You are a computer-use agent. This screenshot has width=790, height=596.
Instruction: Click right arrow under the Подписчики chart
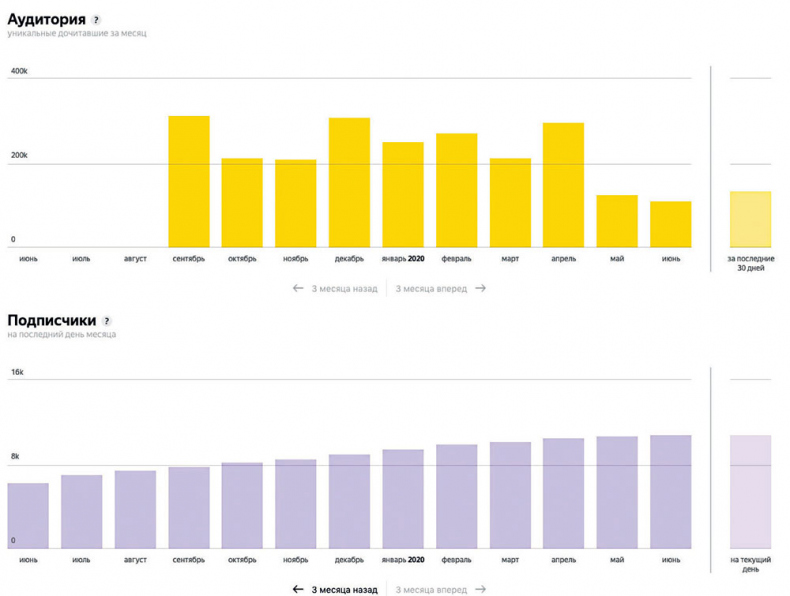481,589
